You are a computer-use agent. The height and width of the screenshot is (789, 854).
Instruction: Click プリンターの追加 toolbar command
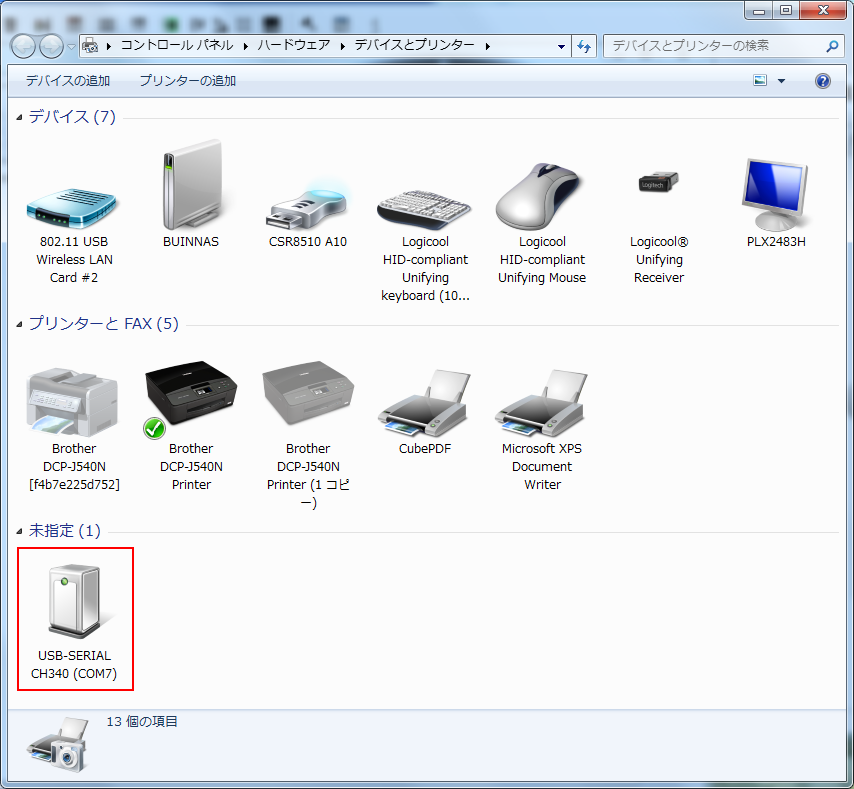pos(188,81)
